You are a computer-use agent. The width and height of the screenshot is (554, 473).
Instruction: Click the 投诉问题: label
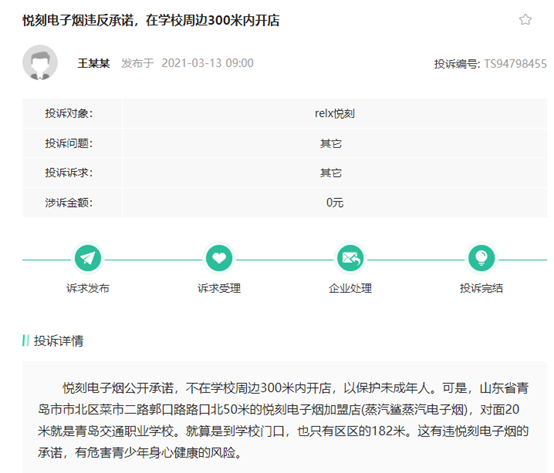click(69, 143)
